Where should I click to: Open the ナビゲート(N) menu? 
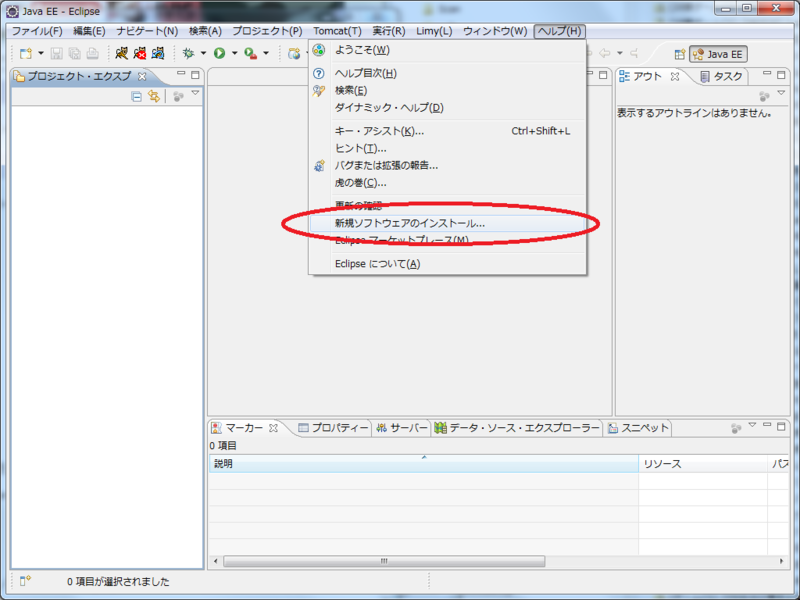147,31
